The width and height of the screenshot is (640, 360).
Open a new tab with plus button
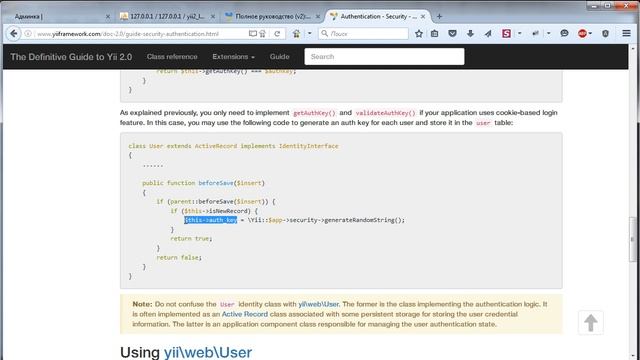coord(439,16)
